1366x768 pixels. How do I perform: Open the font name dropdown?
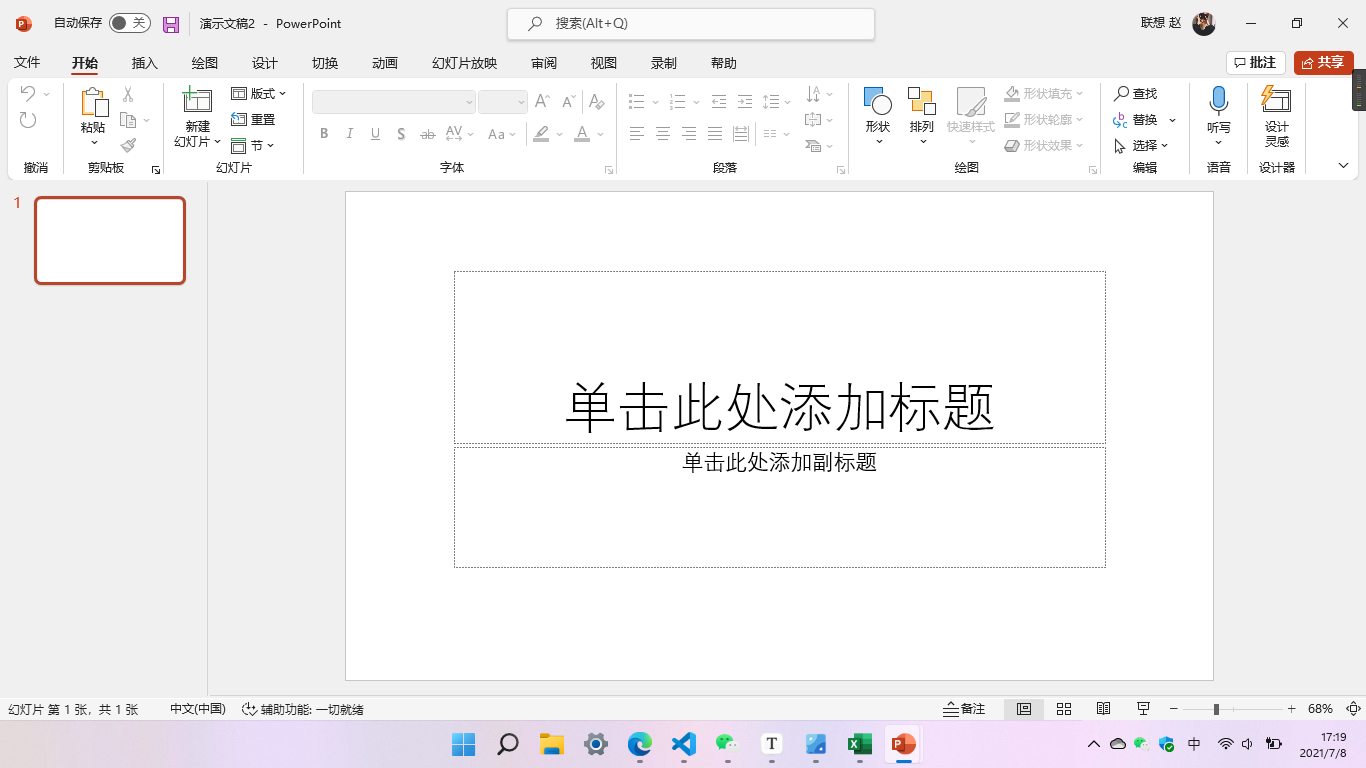tap(469, 102)
